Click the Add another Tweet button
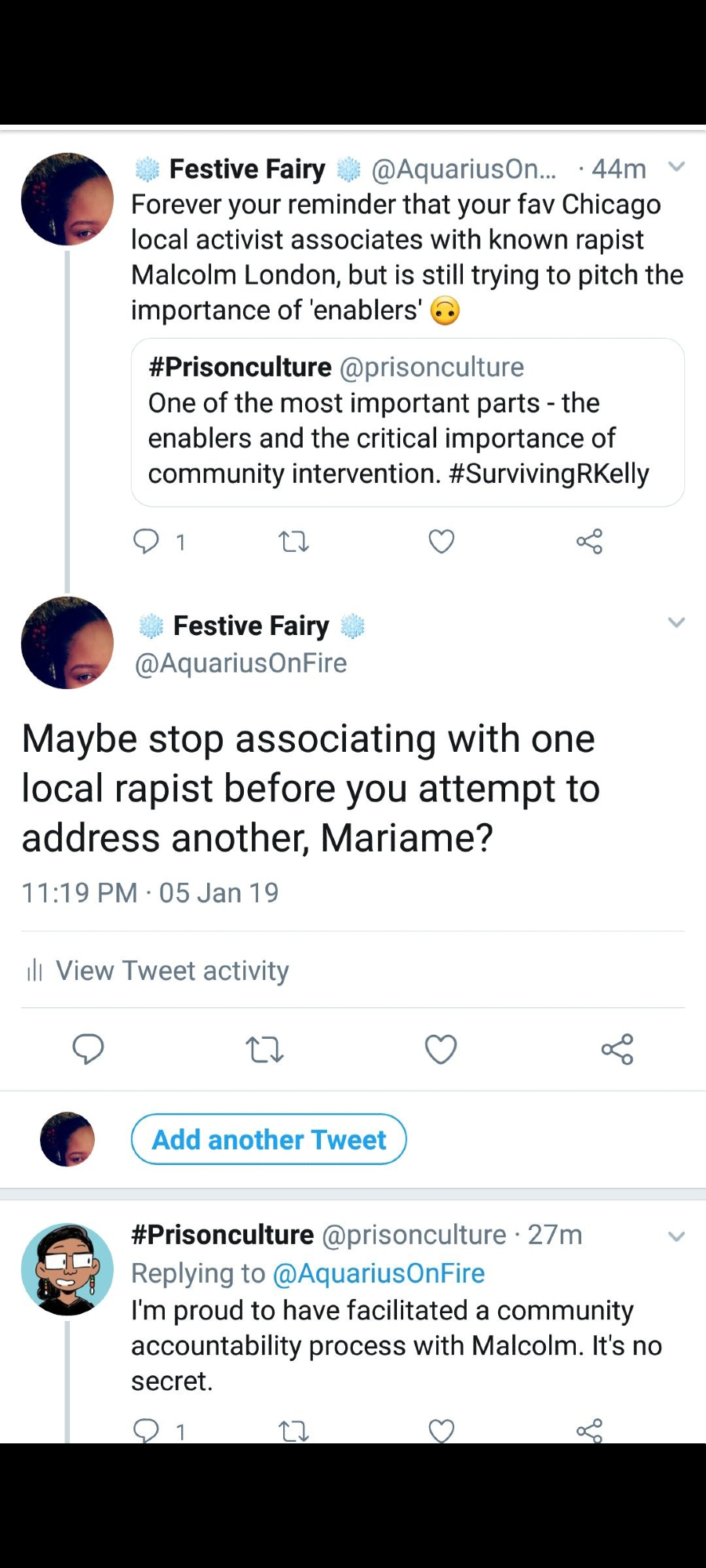This screenshot has width=706, height=1568. tap(268, 1139)
